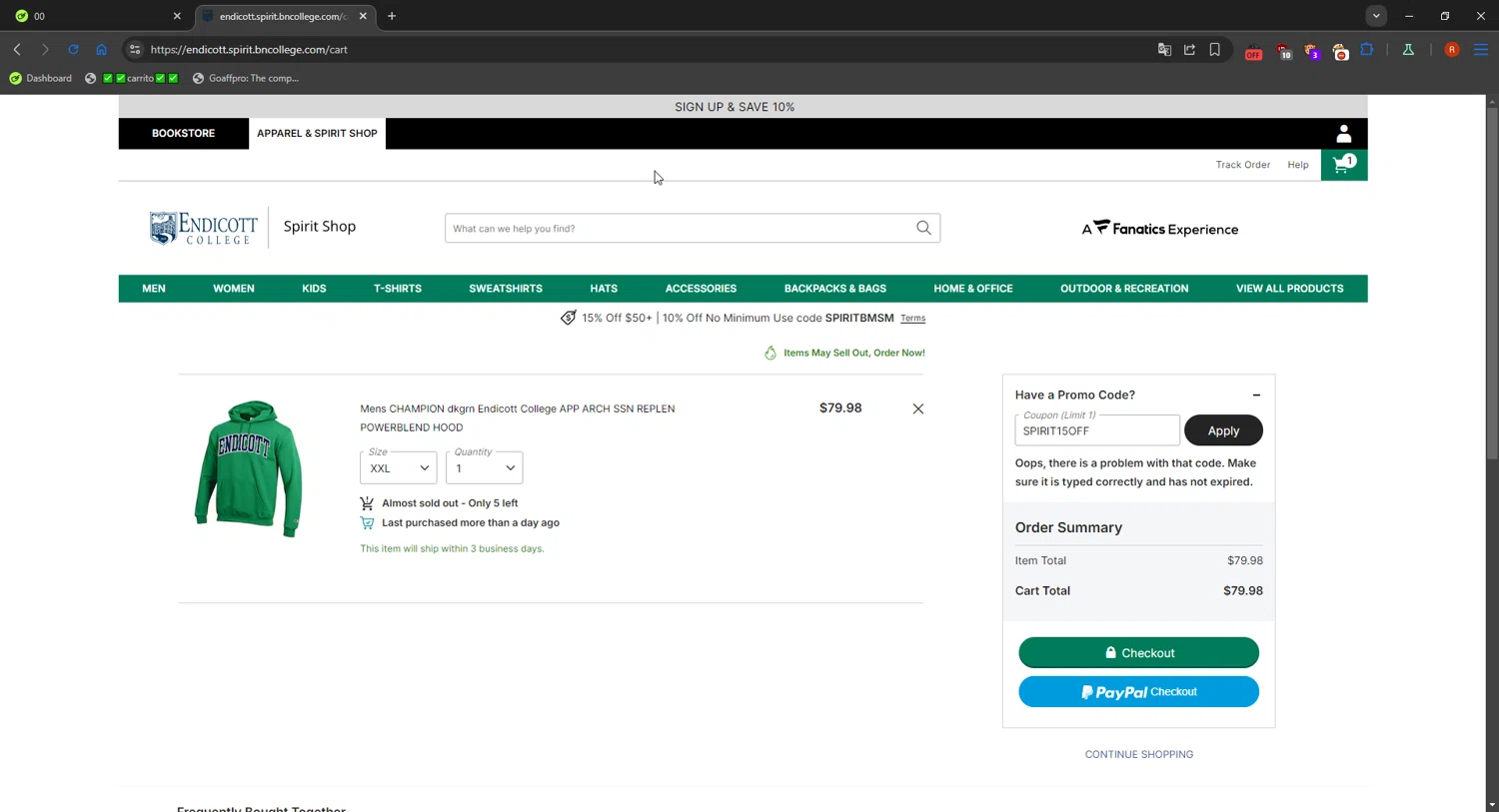Click the coupon code input field
The height and width of the screenshot is (812, 1499).
coord(1097,430)
